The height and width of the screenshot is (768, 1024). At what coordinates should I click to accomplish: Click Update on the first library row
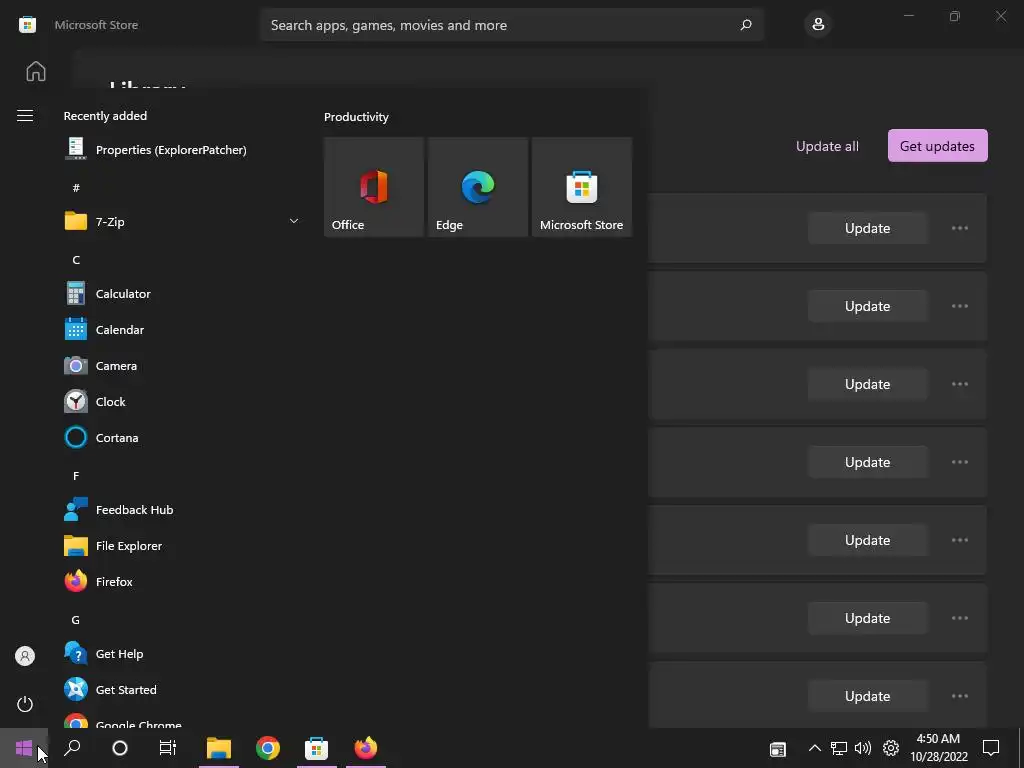click(867, 228)
